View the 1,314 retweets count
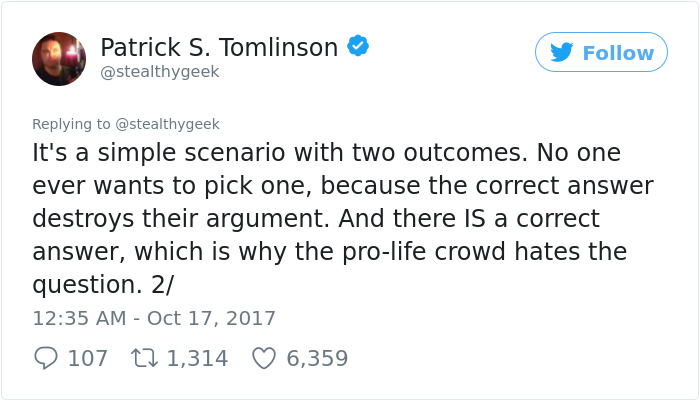The image size is (700, 401). (197, 358)
